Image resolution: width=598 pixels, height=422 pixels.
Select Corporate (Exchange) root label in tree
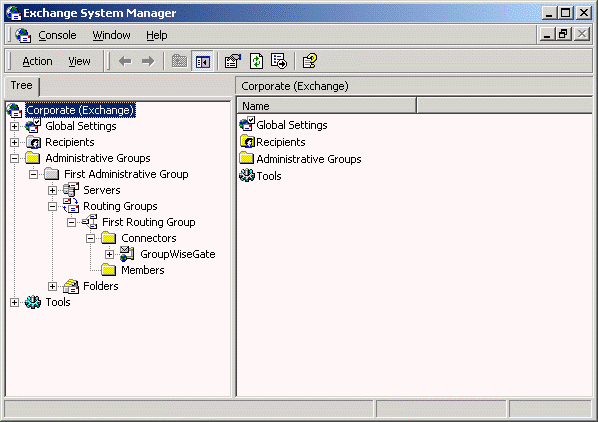pos(80,110)
